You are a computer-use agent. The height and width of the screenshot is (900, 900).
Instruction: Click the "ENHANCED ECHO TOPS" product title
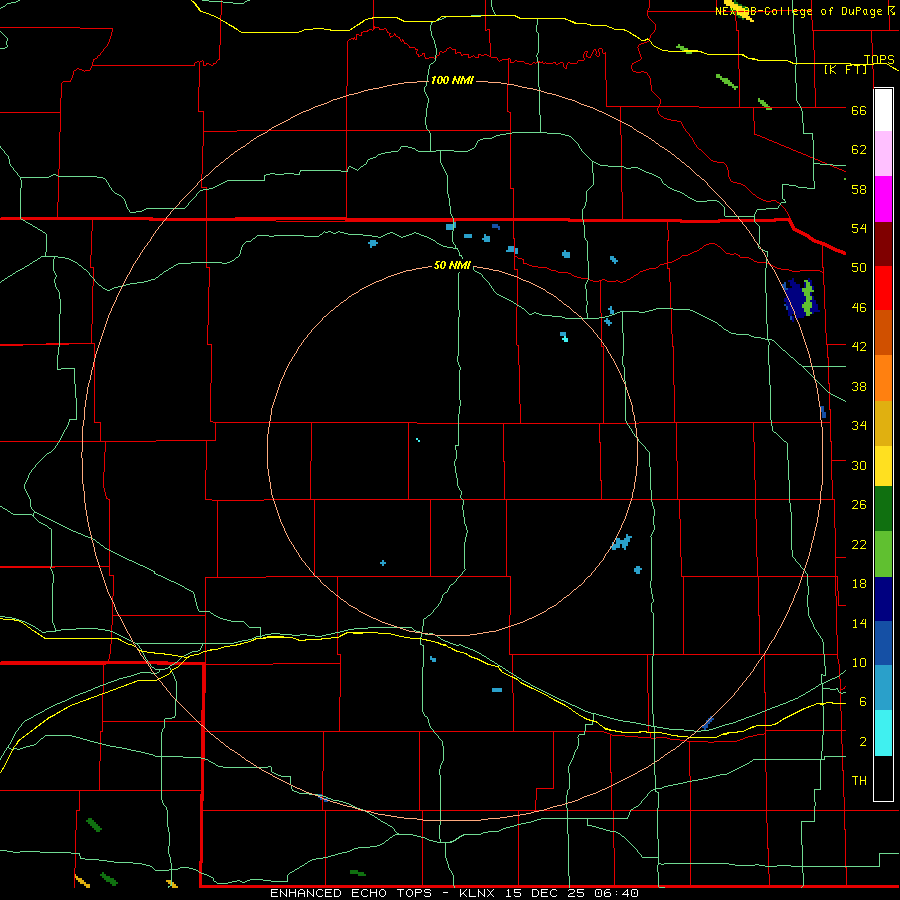coord(351,893)
